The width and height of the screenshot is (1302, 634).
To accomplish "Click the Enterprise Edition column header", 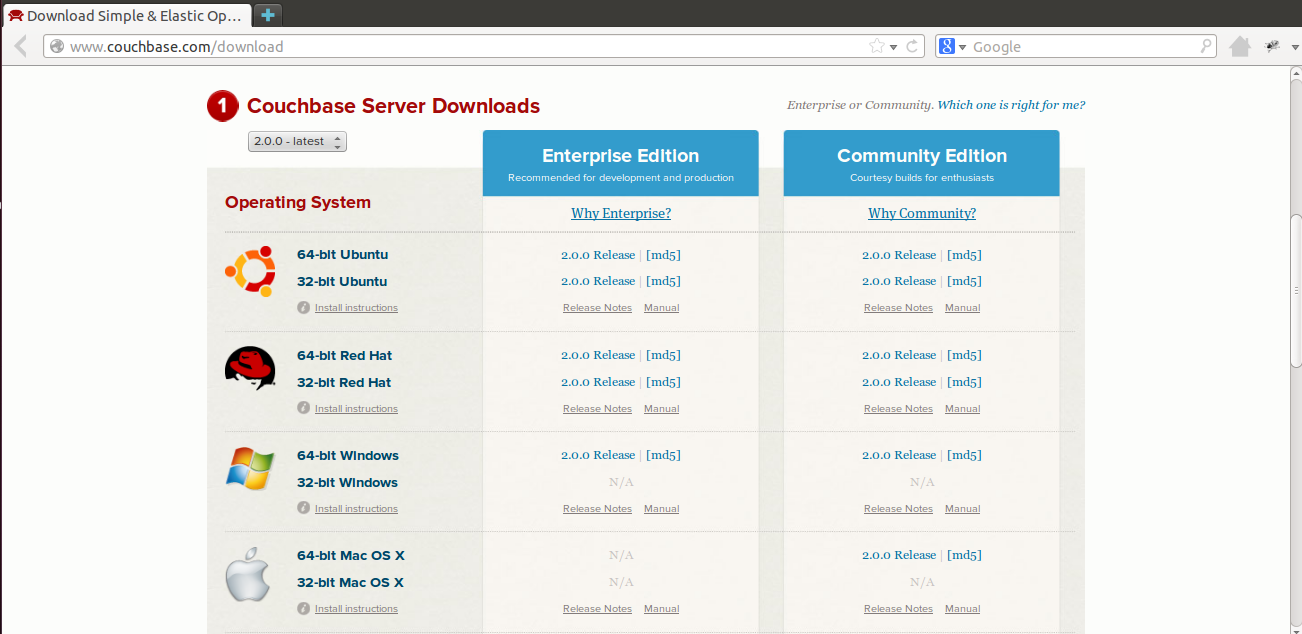I will click(621, 163).
